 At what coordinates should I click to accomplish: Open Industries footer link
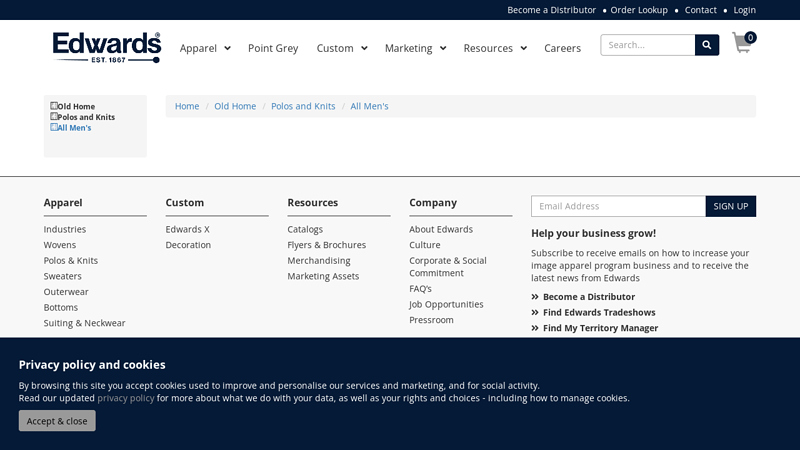point(65,229)
